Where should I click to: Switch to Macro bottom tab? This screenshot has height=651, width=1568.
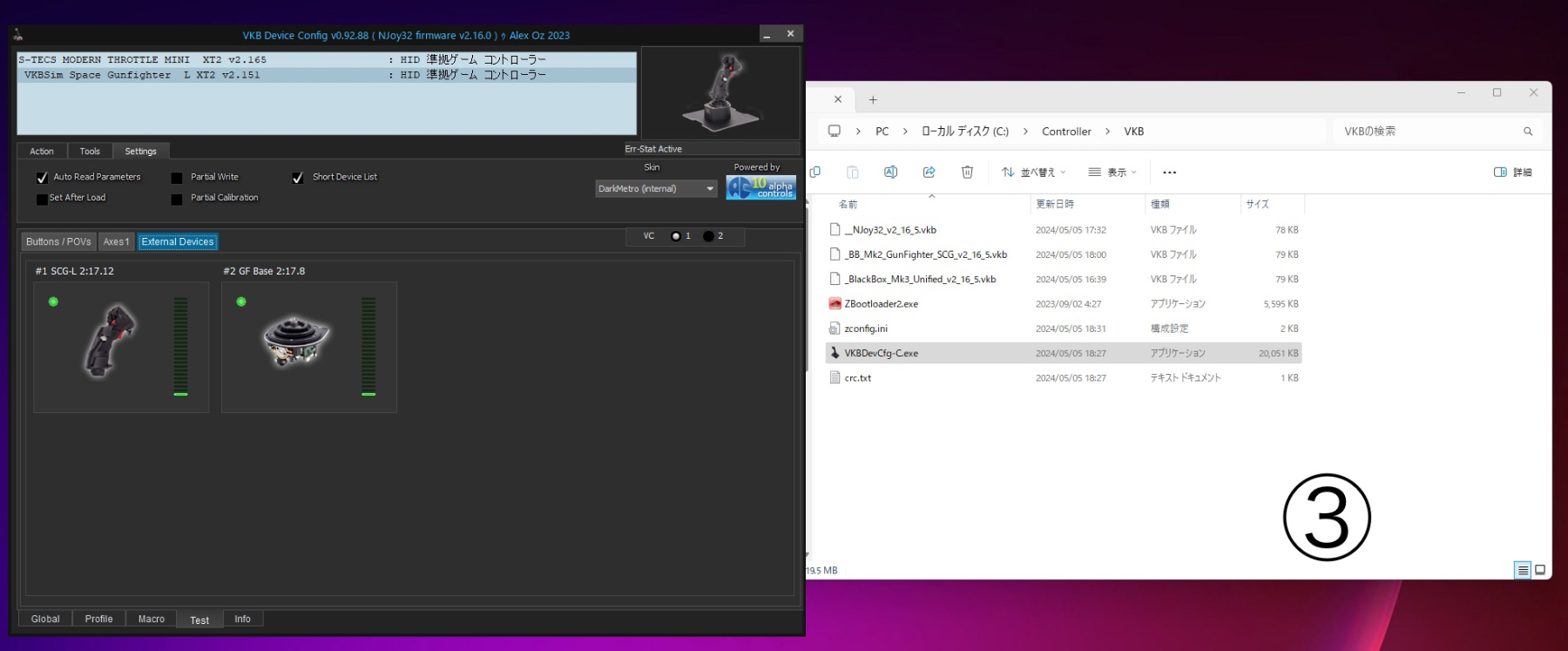[x=152, y=619]
